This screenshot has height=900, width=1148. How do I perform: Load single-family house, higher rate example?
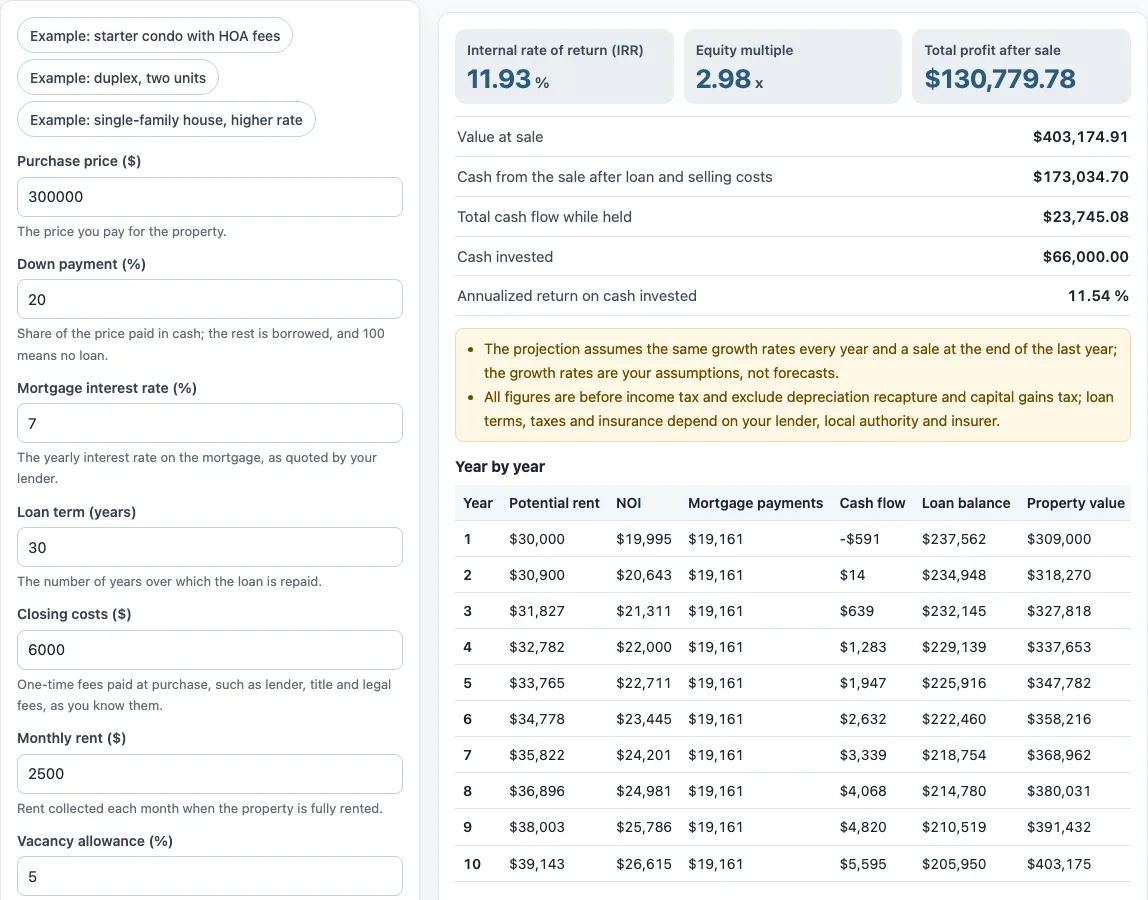pyautogui.click(x=166, y=119)
